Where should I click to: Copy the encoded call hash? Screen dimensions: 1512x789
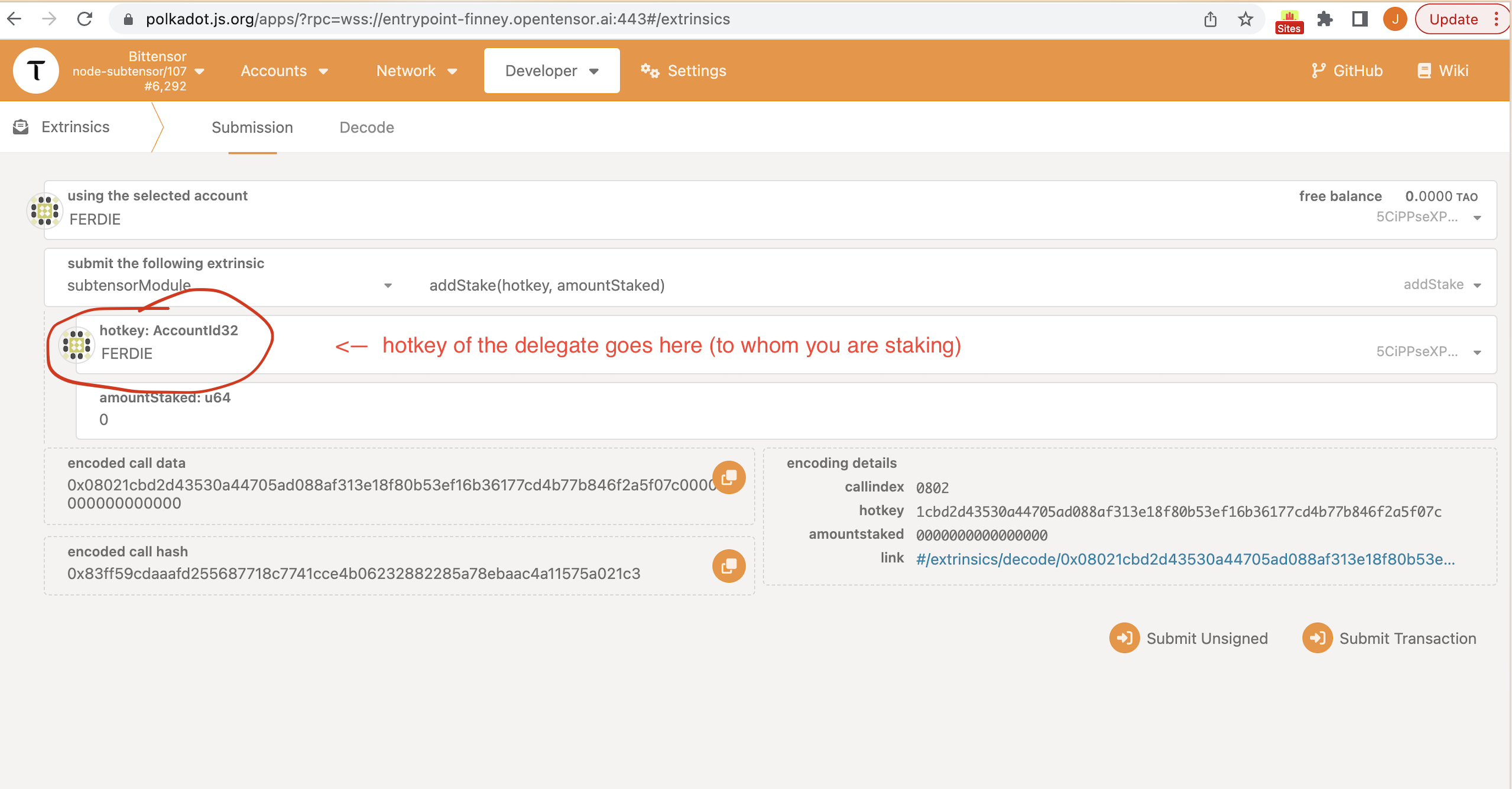[x=729, y=566]
